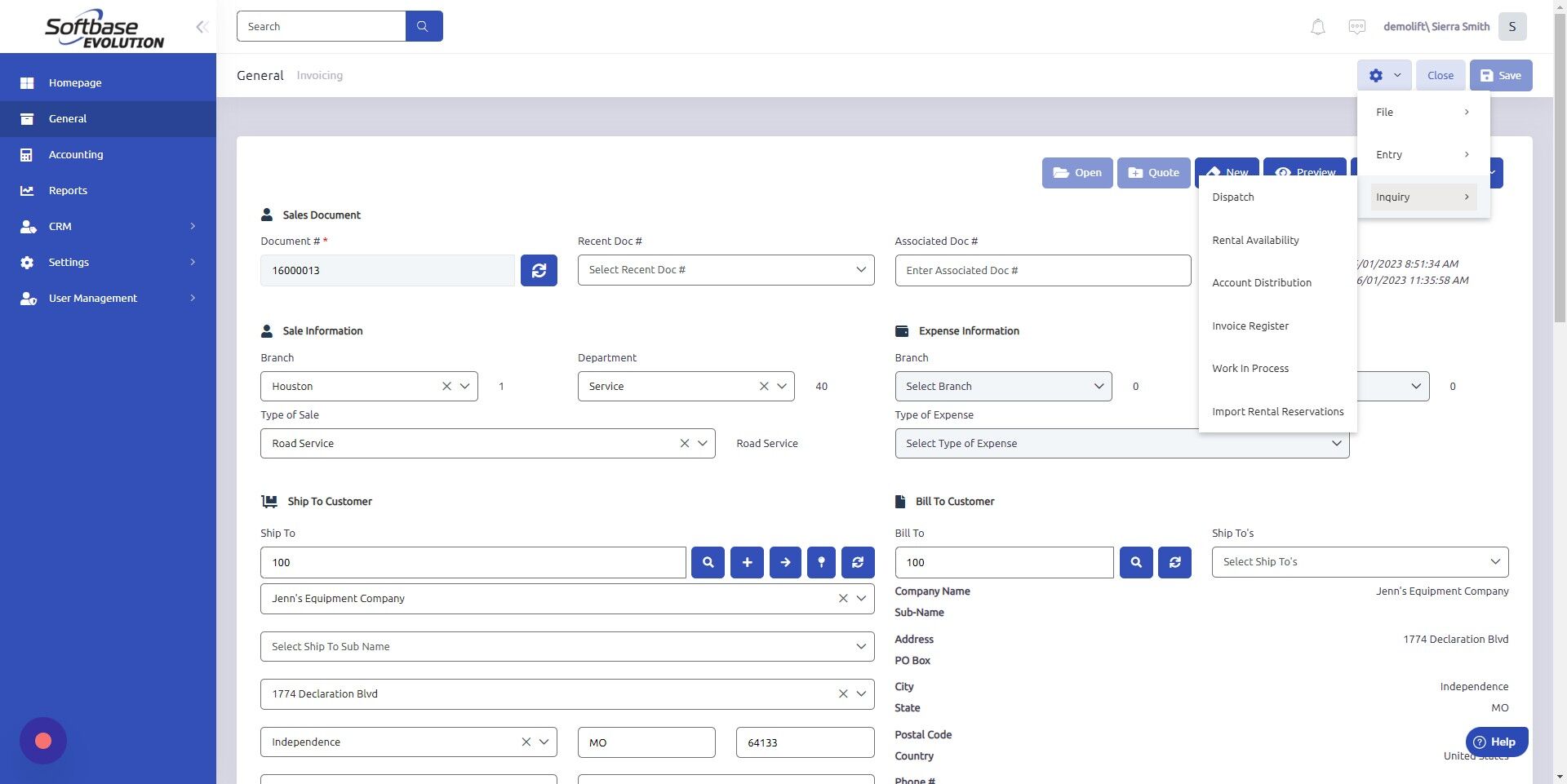Clear the Service department selection
1567x784 pixels.
[764, 386]
